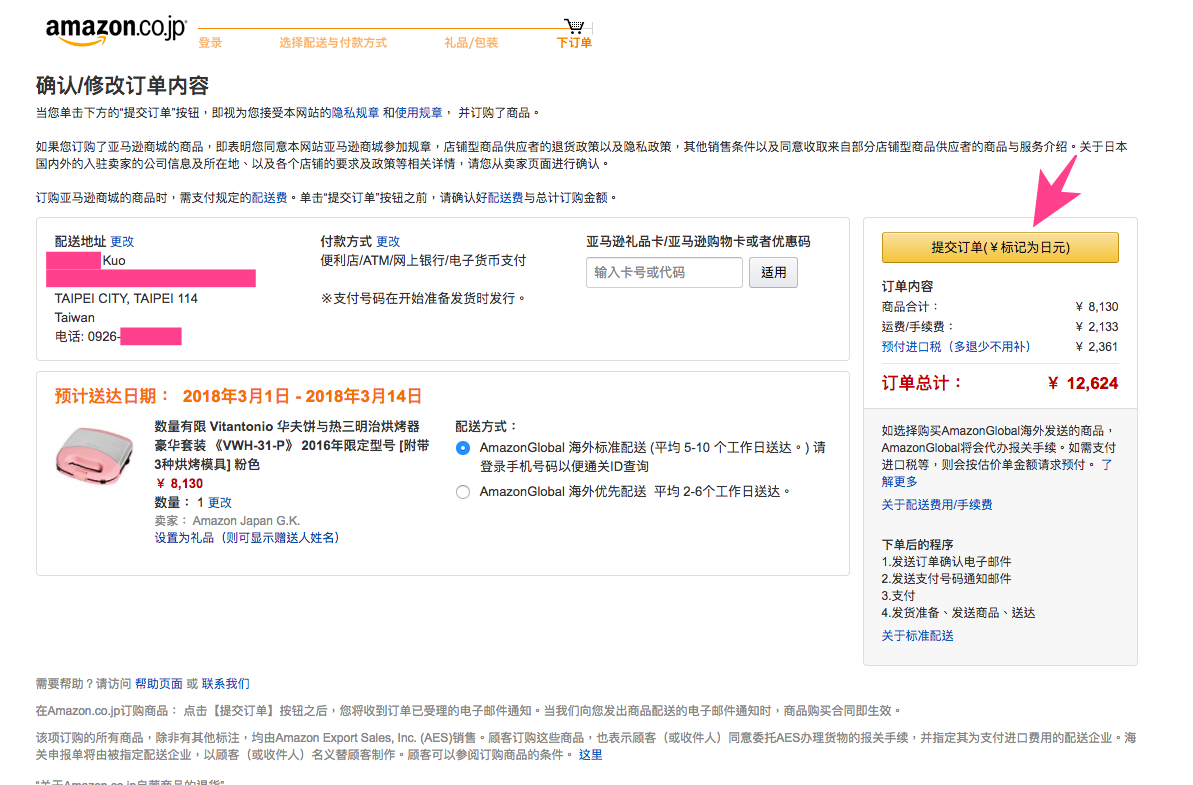The height and width of the screenshot is (785, 1193).
Task: Select AmazonGlobal 海外标准配送 radio option
Action: click(x=463, y=448)
